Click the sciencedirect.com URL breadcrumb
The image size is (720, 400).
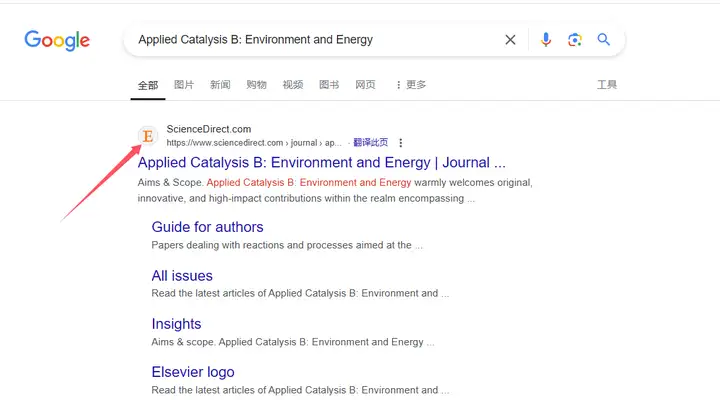tap(254, 143)
